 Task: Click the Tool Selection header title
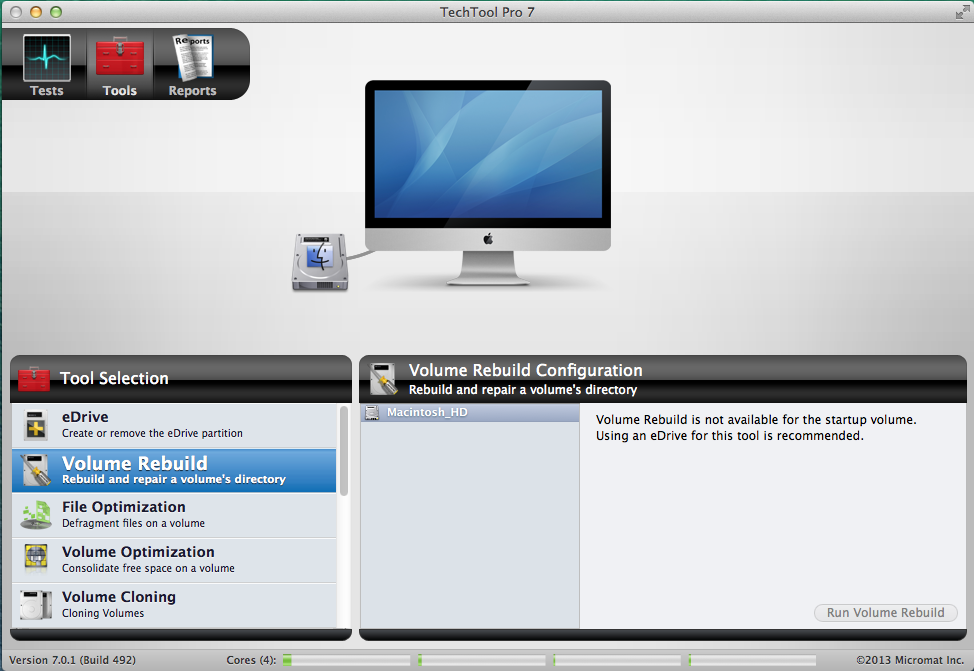(x=114, y=378)
